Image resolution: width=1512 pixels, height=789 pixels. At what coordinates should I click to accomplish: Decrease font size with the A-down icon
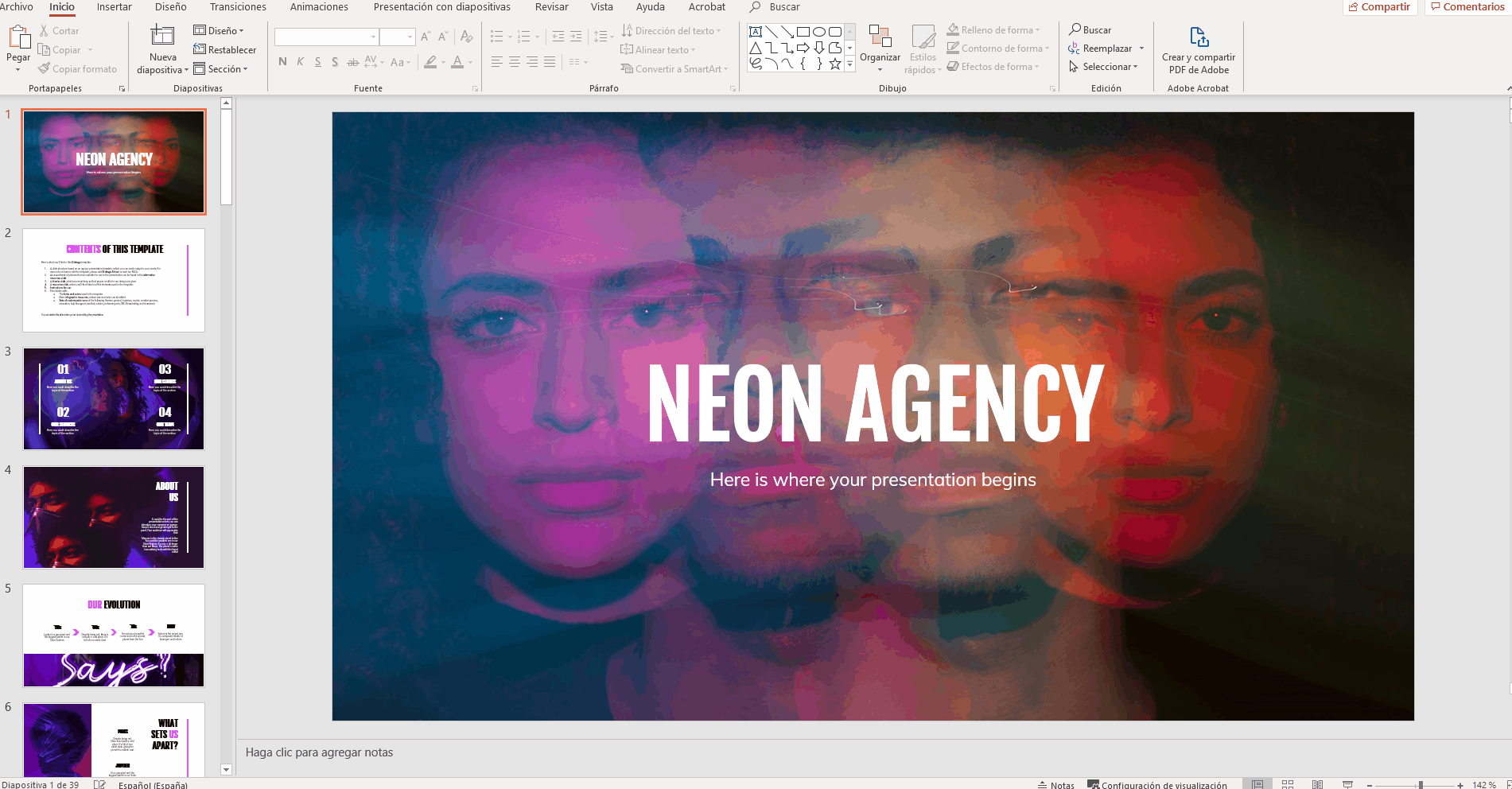[443, 37]
